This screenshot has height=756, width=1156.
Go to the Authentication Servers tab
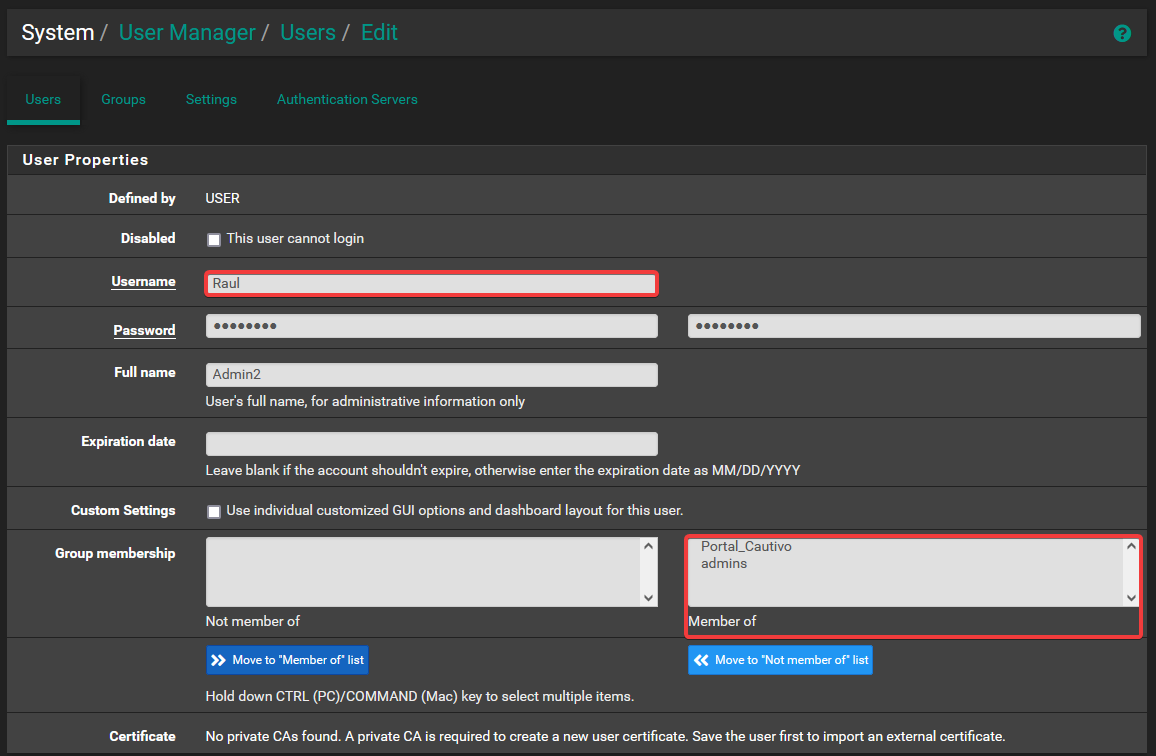(x=347, y=99)
